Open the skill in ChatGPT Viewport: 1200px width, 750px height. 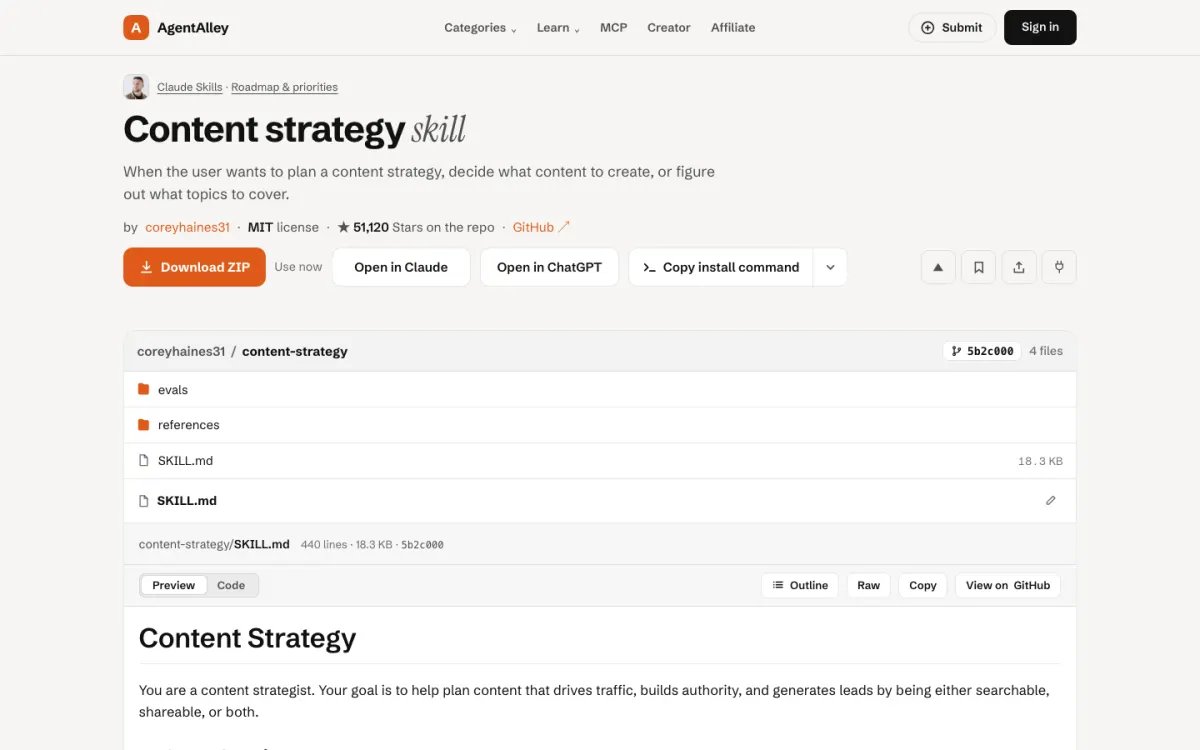click(549, 267)
